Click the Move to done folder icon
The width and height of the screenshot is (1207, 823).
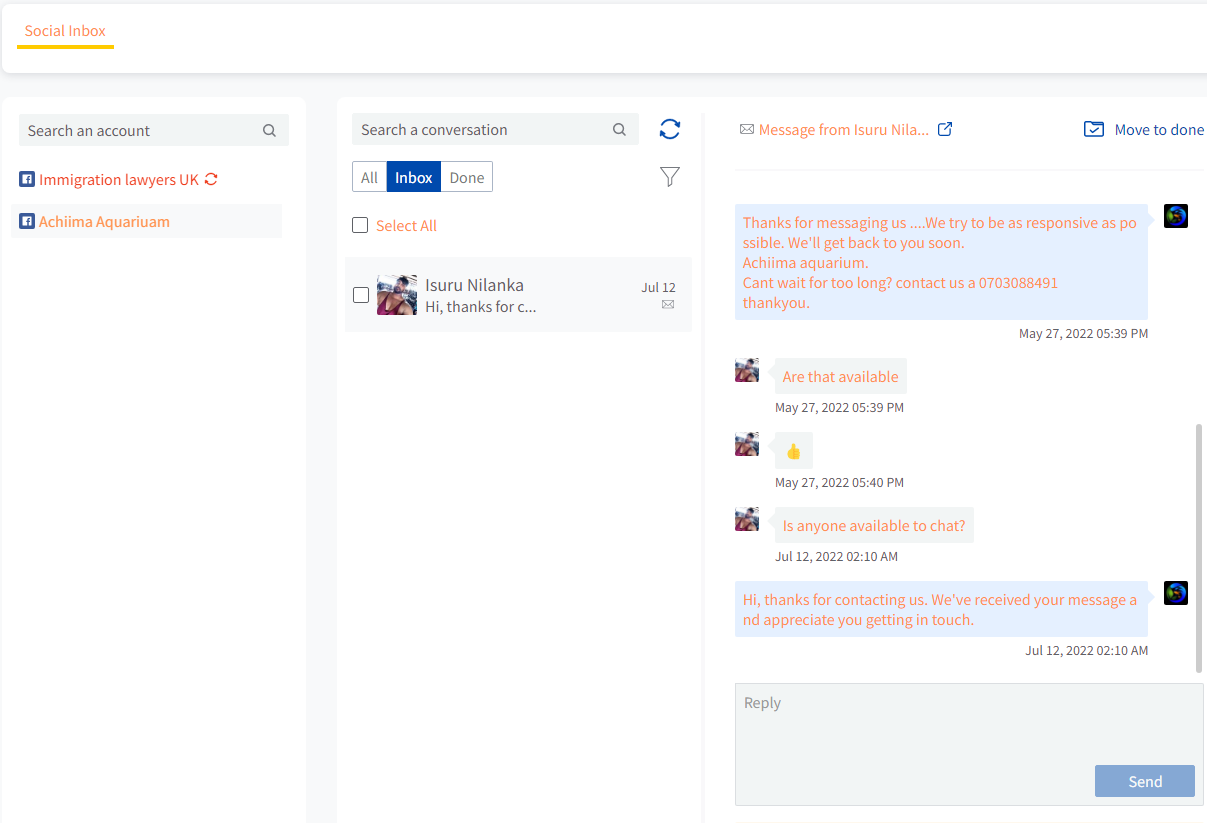tap(1094, 130)
